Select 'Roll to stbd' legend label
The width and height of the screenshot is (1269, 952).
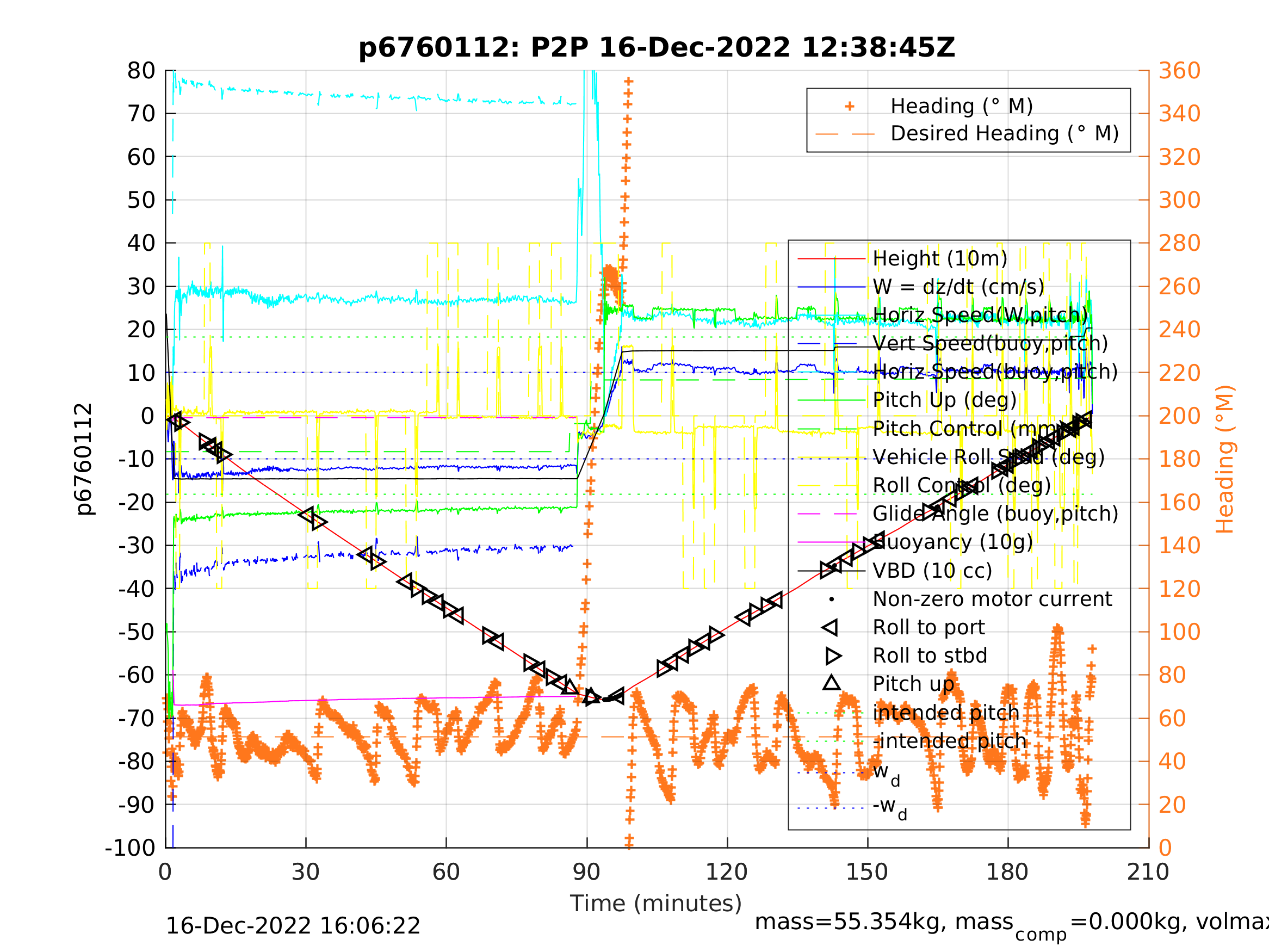tap(930, 656)
